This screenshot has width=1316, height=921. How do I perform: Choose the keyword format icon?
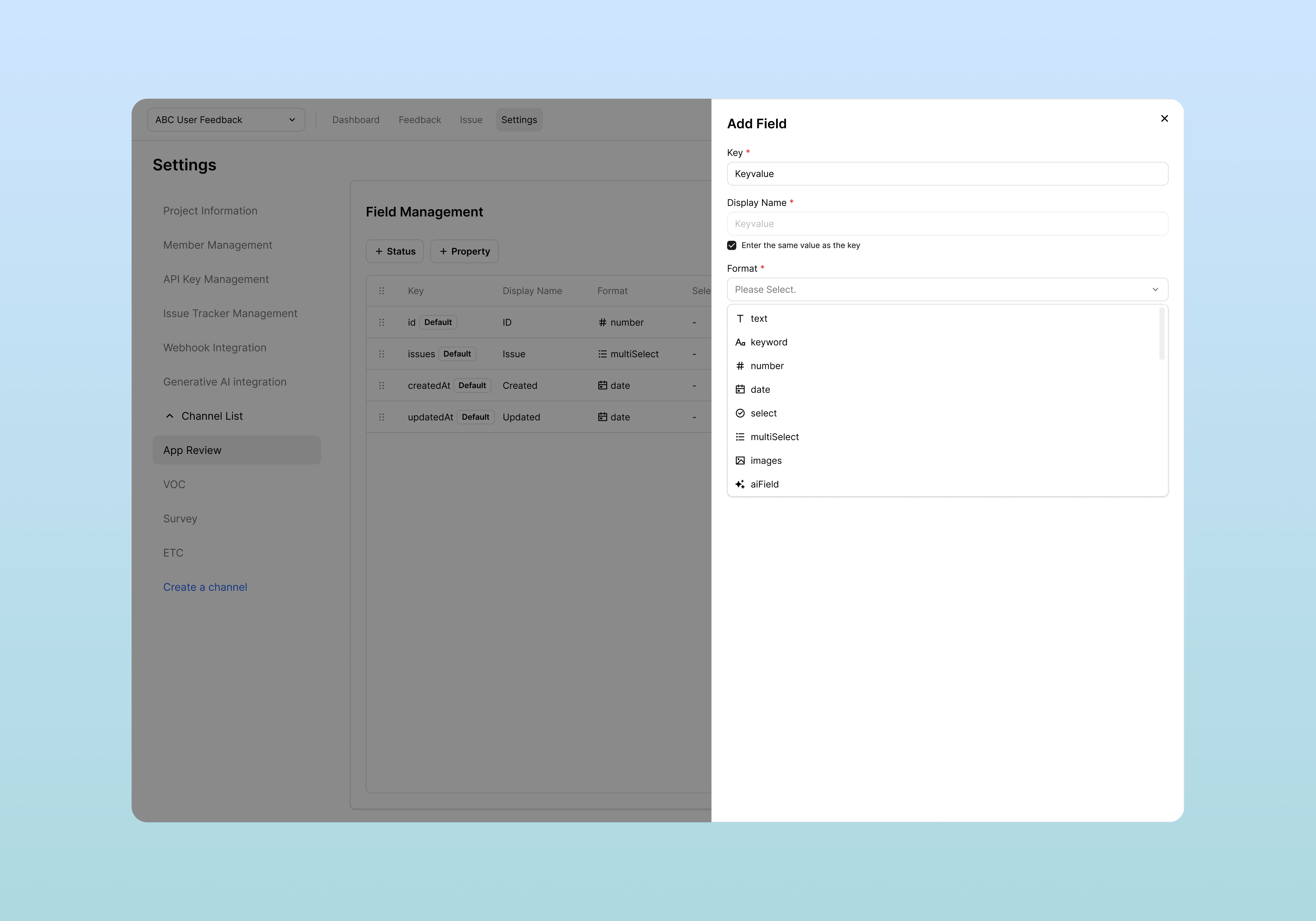(x=740, y=342)
